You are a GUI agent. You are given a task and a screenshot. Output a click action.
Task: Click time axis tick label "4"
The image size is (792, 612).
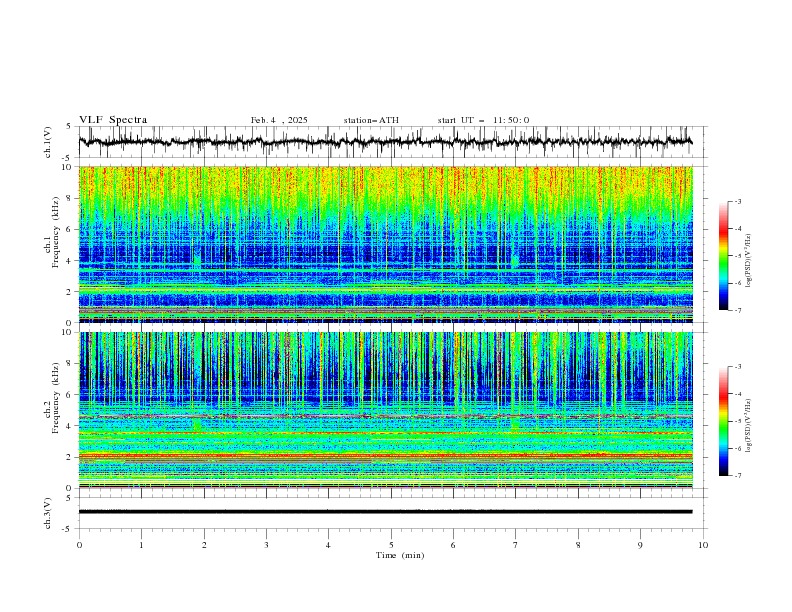tap(328, 545)
